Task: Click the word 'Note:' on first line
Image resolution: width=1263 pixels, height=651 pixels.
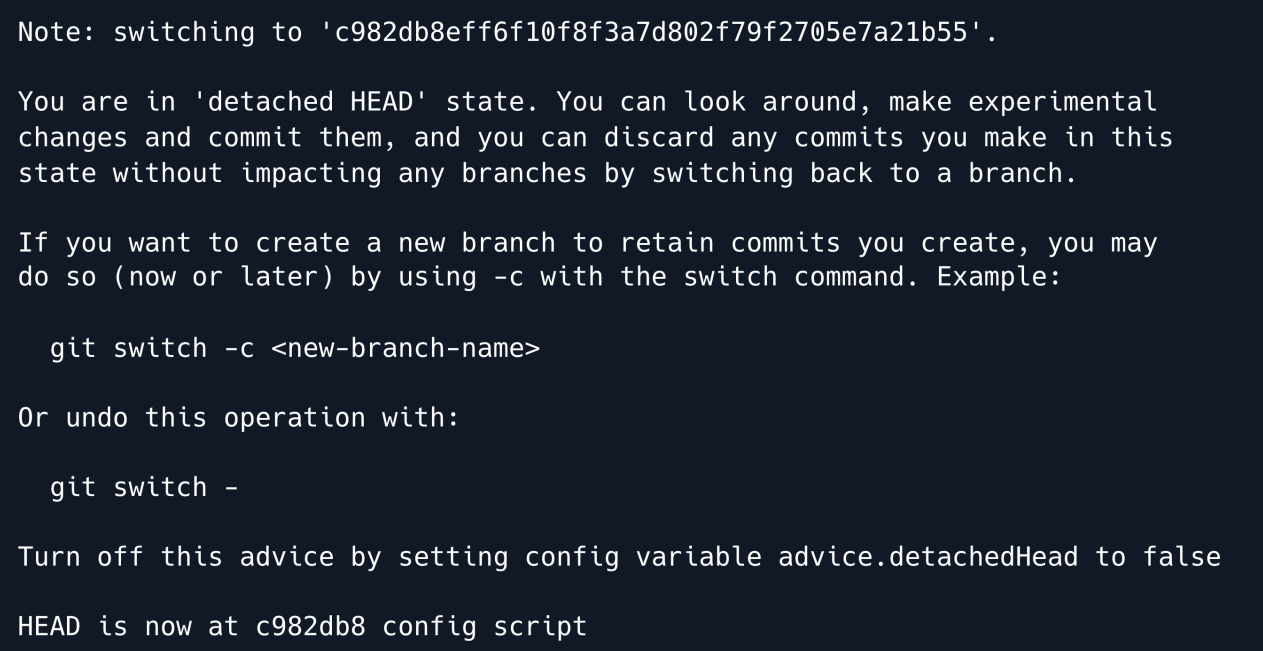Action: click(x=58, y=32)
